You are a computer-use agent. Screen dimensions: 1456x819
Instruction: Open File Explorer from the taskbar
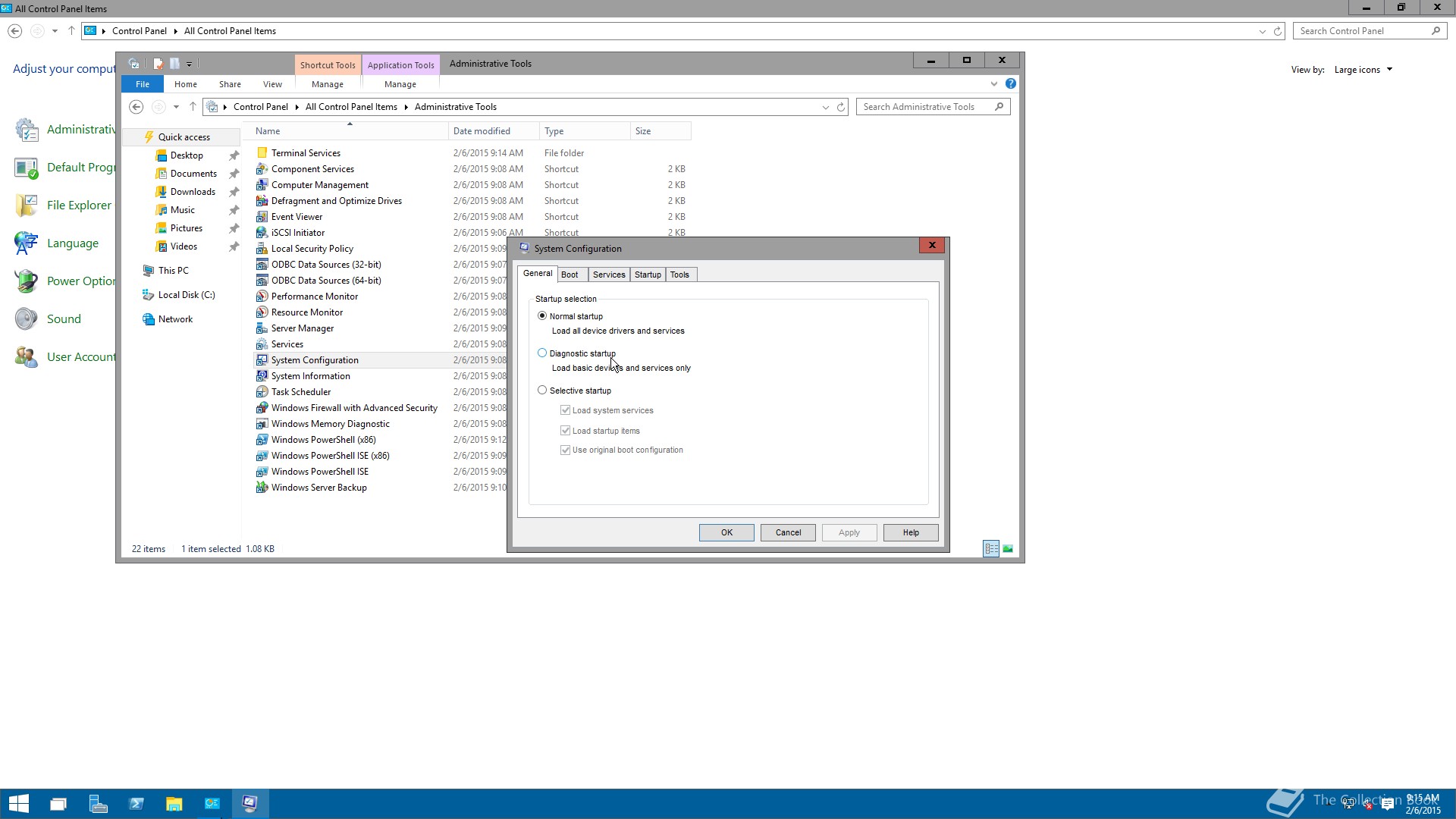click(174, 804)
